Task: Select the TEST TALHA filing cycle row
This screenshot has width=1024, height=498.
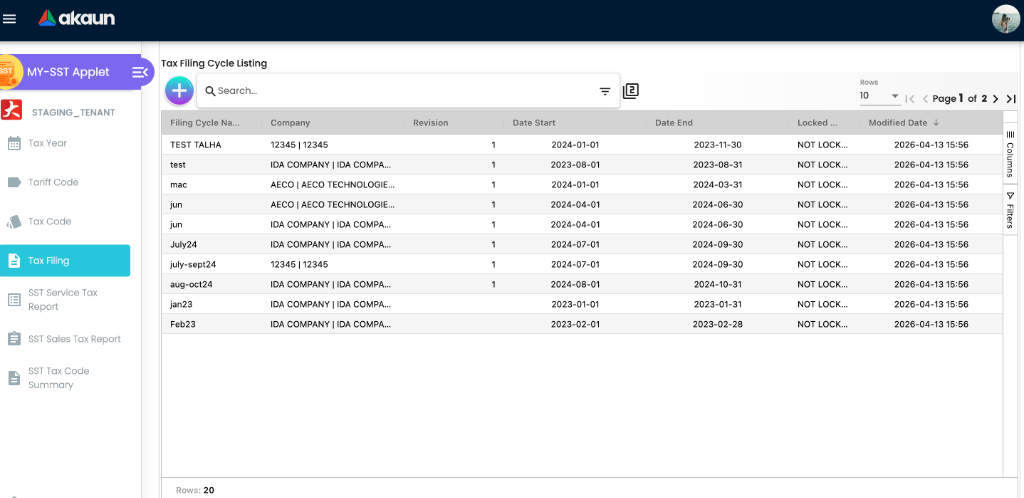Action: pos(582,145)
